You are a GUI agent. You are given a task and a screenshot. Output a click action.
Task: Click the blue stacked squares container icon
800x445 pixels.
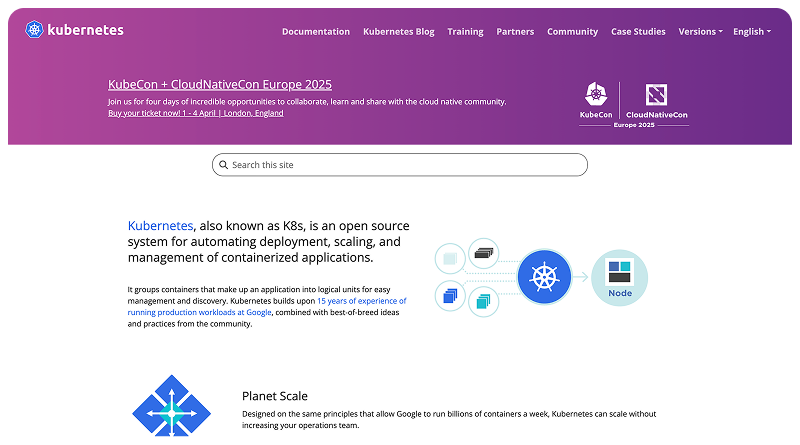click(x=450, y=296)
